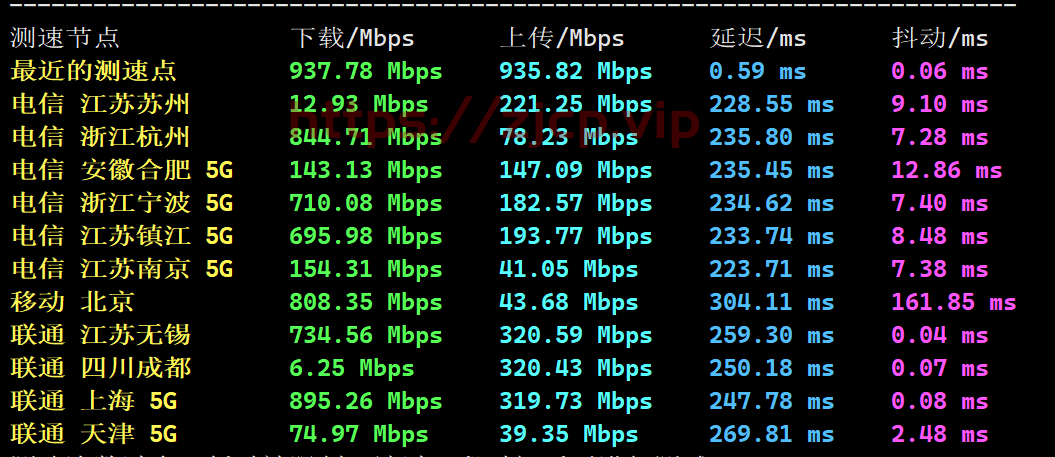Click the 电信 江苏镇江 5G node name

click(x=122, y=236)
